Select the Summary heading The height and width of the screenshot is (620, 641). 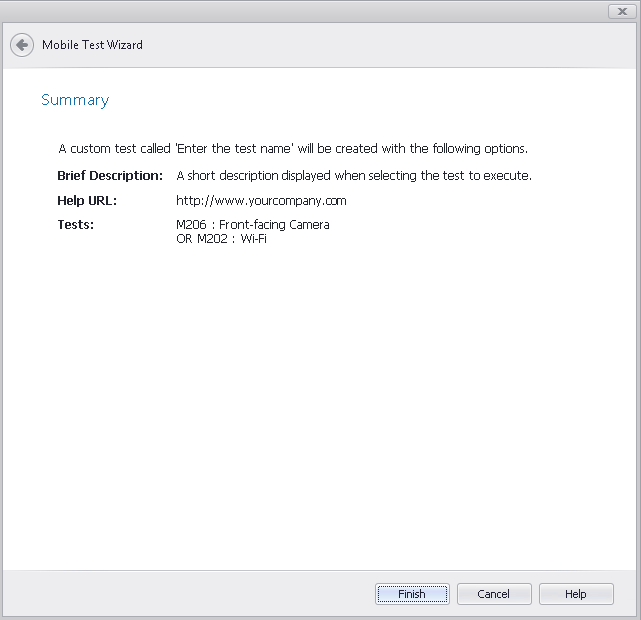point(75,100)
